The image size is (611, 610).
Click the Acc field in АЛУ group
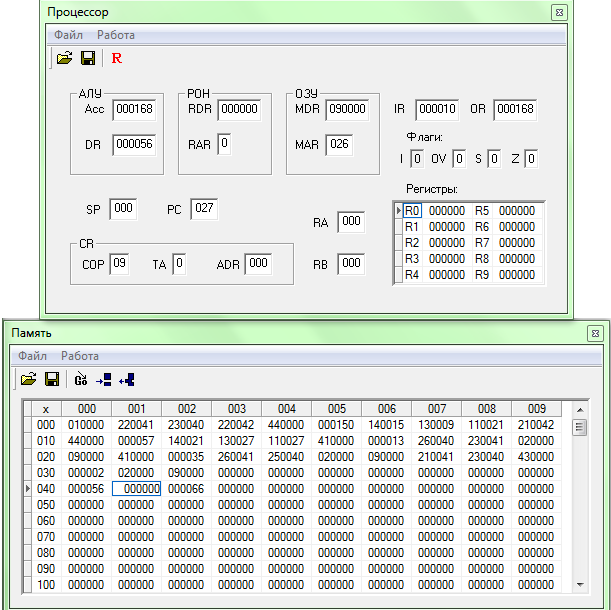(133, 109)
